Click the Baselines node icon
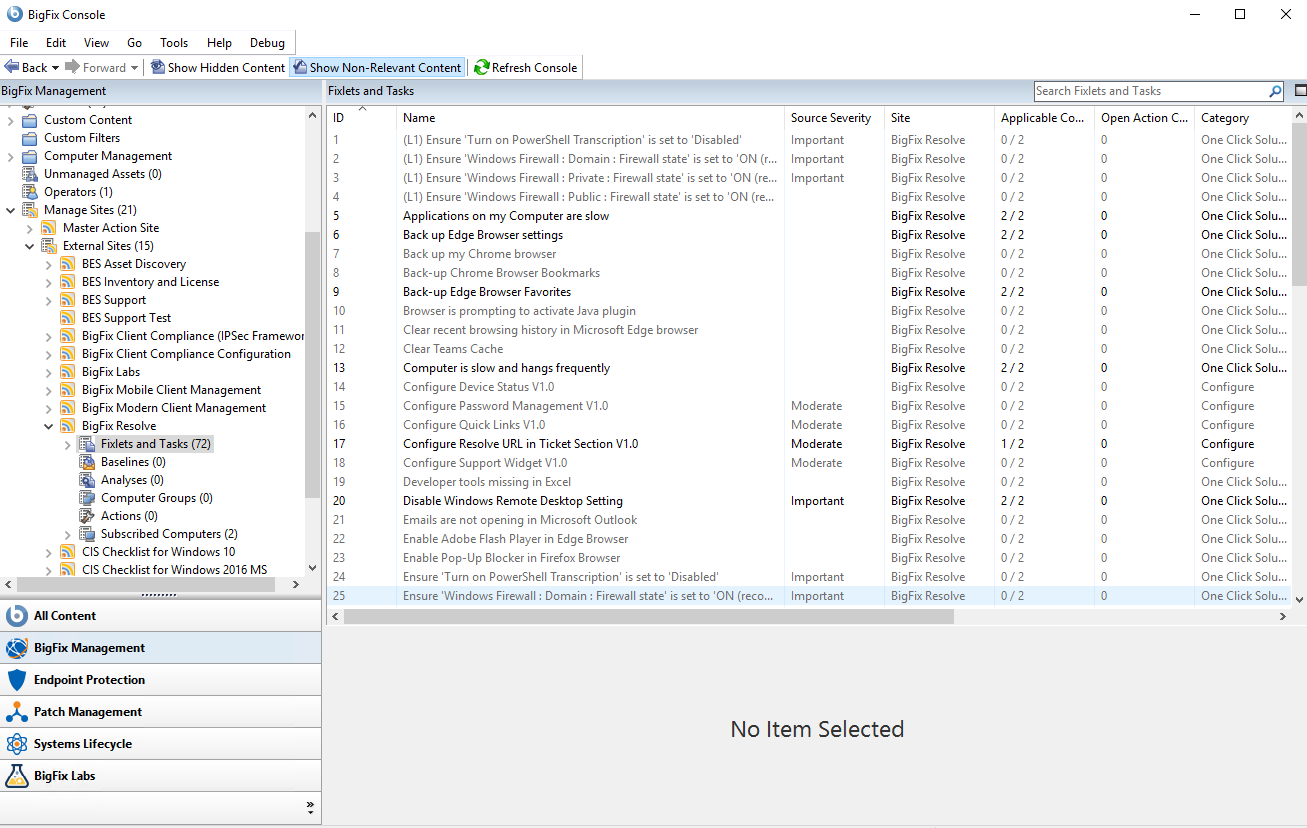The width and height of the screenshot is (1307, 828). coord(87,462)
